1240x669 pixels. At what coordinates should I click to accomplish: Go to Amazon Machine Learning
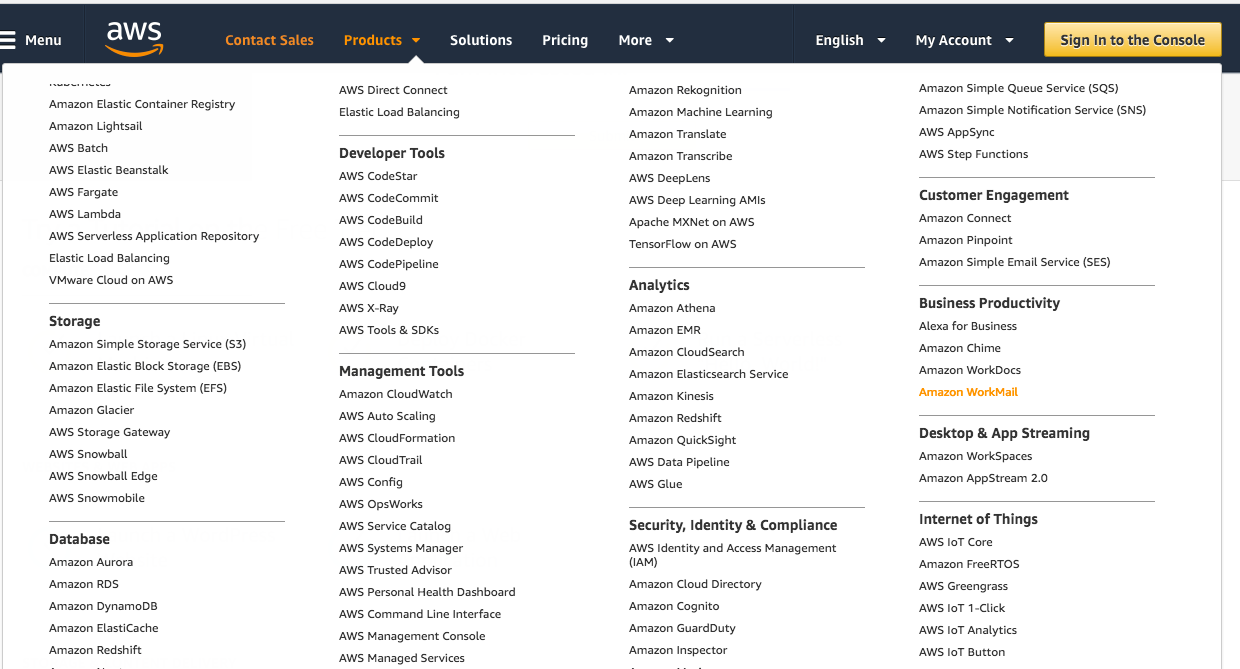(x=701, y=112)
